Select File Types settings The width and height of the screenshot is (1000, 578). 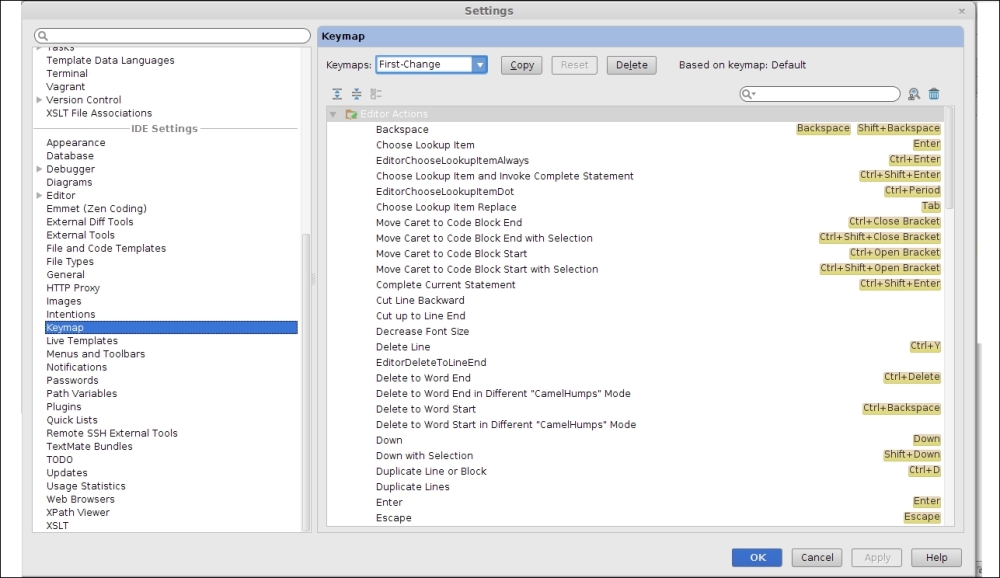70,262
